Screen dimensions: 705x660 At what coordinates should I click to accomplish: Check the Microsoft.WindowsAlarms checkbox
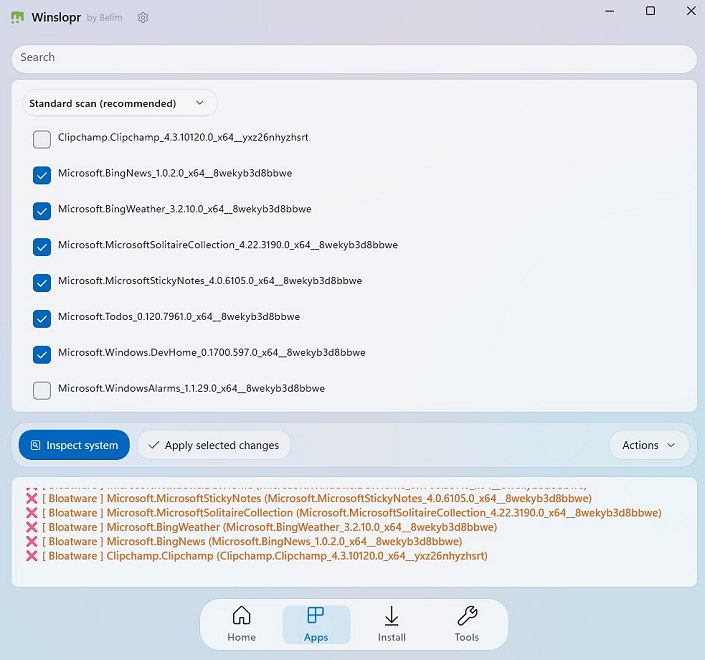pyautogui.click(x=42, y=390)
